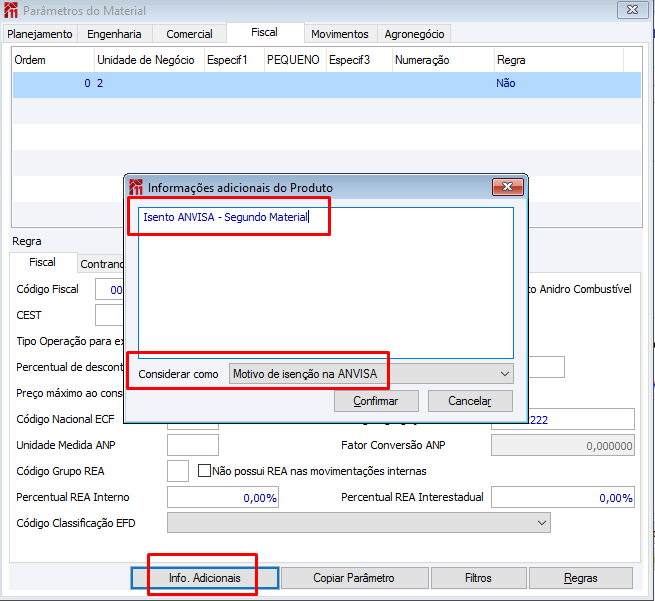Click the Numeração column header

coord(443,60)
